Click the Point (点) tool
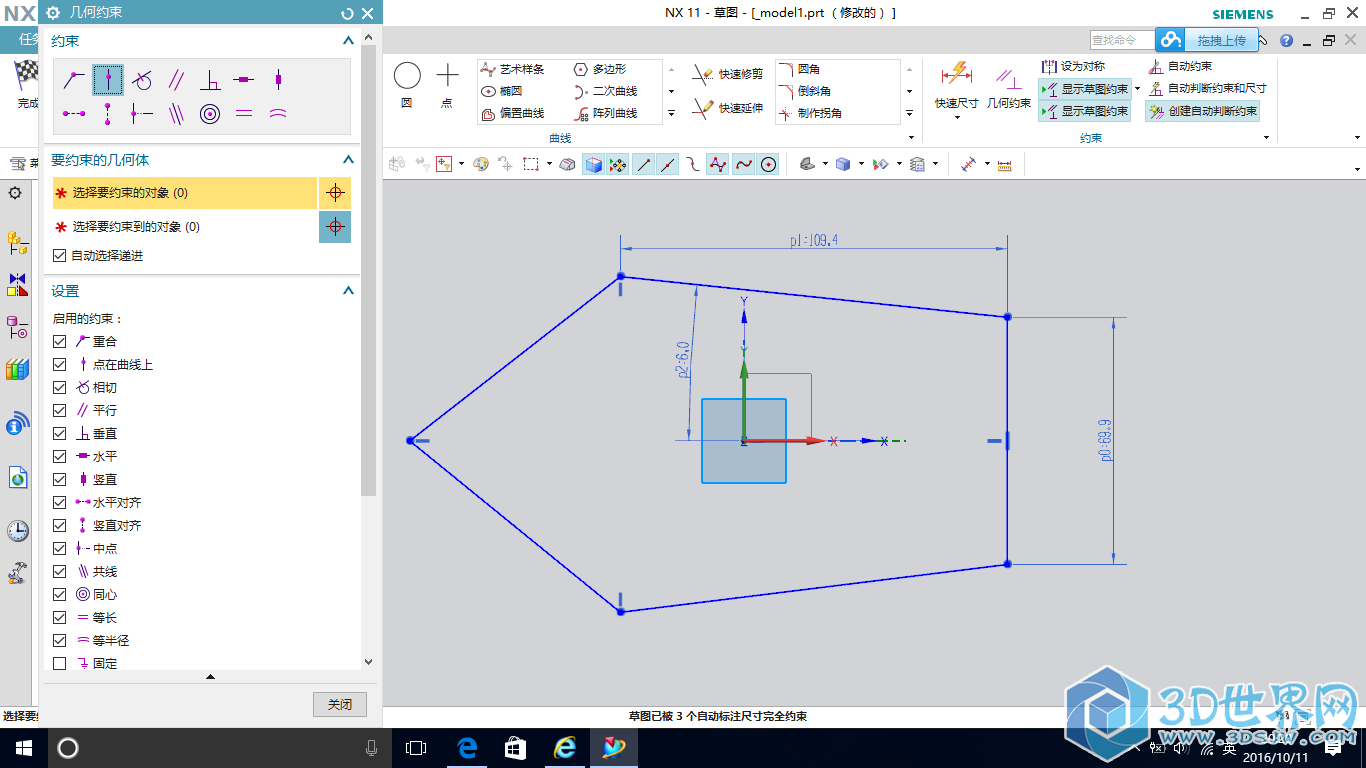1366x768 pixels. 447,84
